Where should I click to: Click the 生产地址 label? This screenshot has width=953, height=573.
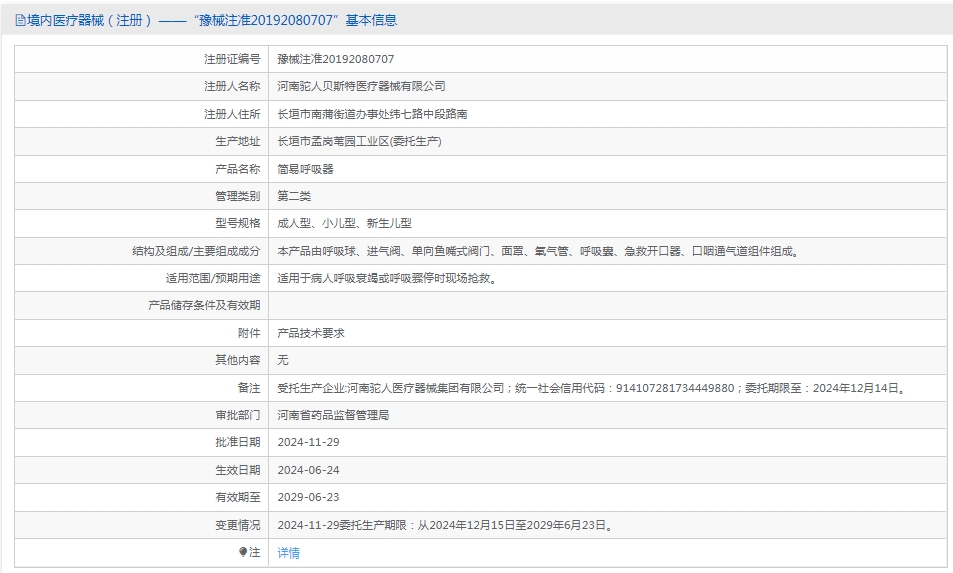237,141
